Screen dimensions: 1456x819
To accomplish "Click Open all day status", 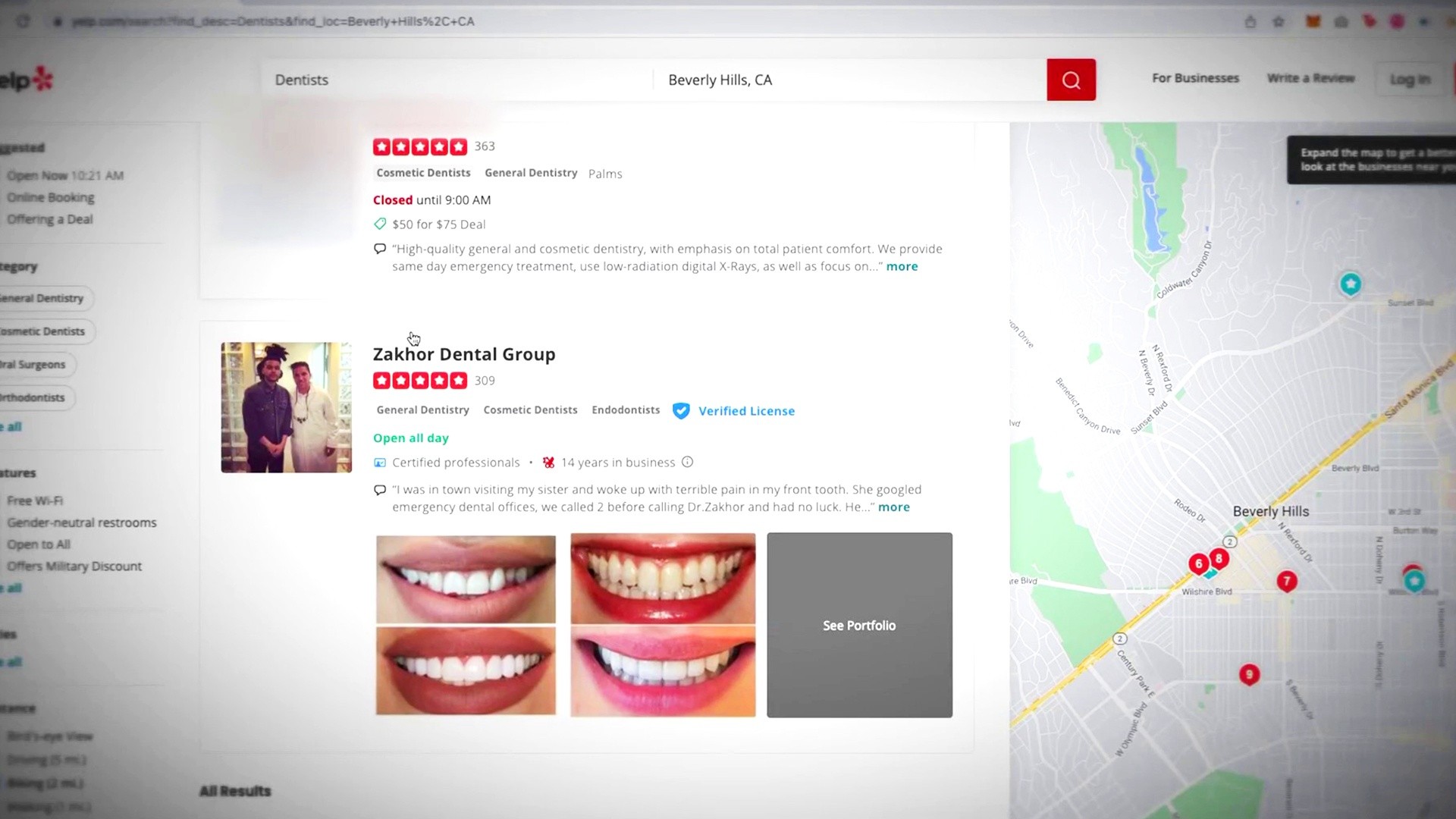I will (x=410, y=438).
